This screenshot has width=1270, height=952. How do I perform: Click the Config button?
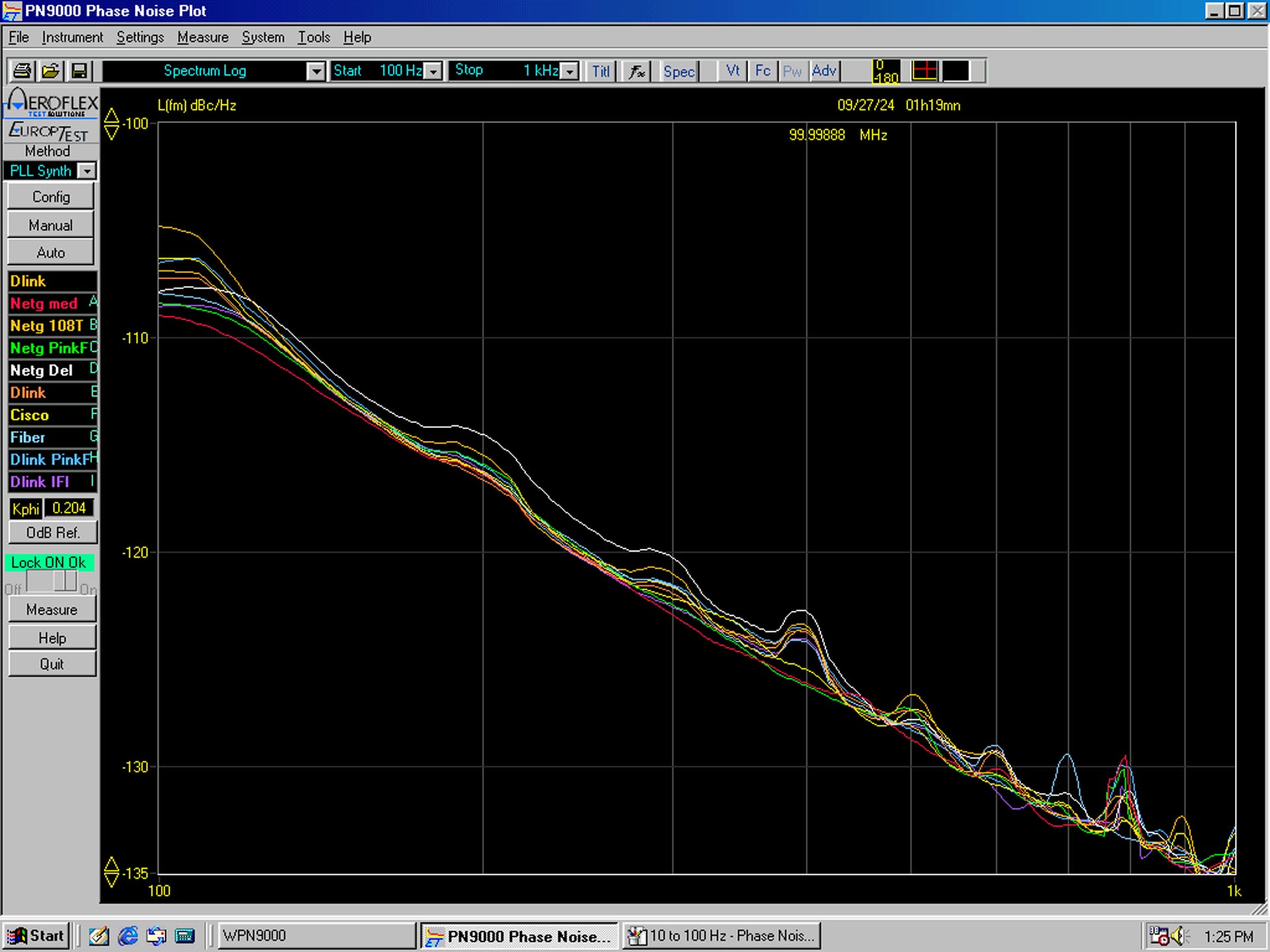point(51,196)
